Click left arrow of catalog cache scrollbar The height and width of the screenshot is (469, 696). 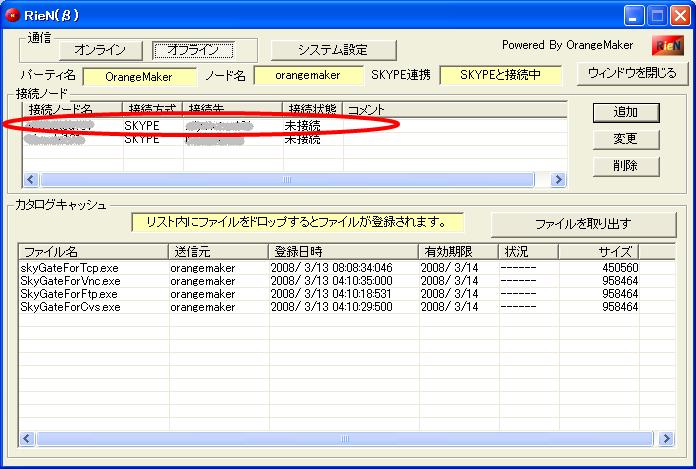coord(27,439)
